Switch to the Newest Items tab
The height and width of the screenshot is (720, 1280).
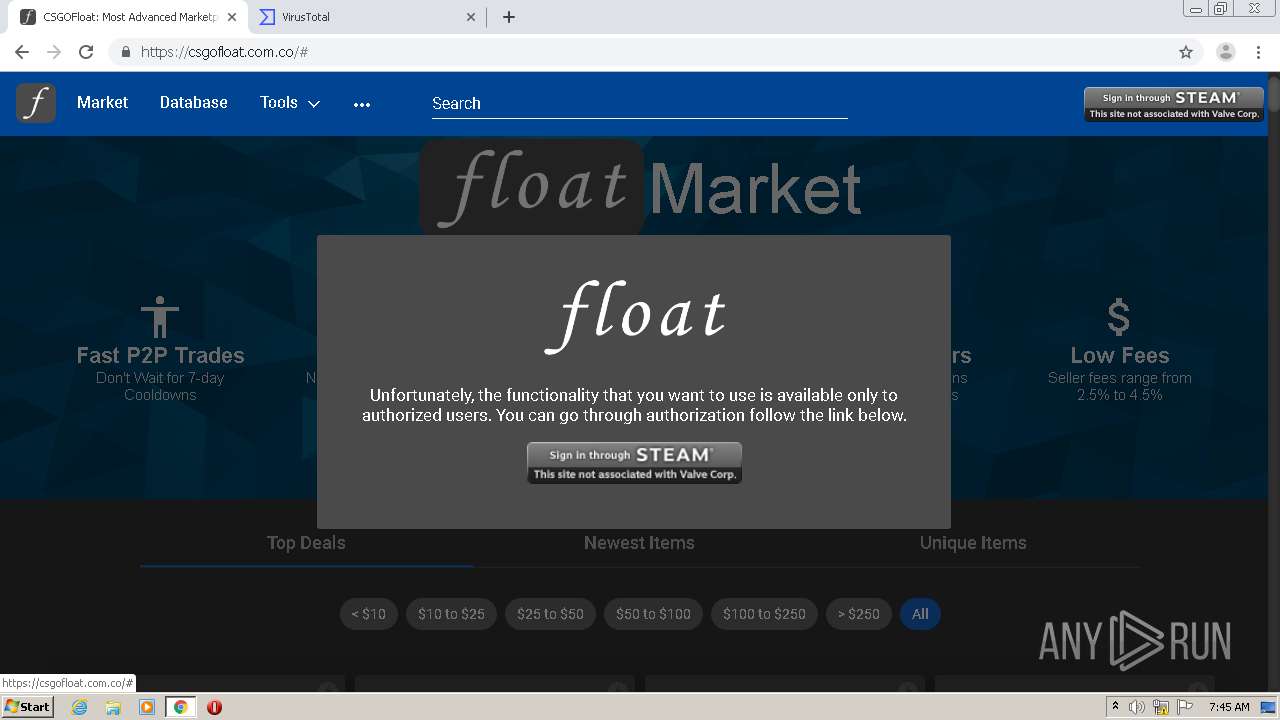click(x=639, y=543)
